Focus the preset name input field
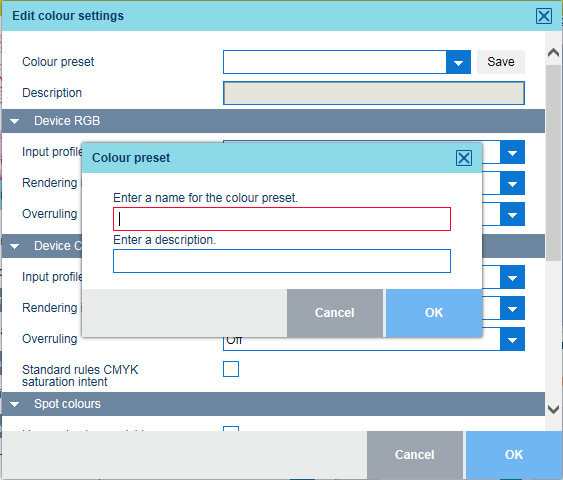The image size is (563, 480). 282,219
